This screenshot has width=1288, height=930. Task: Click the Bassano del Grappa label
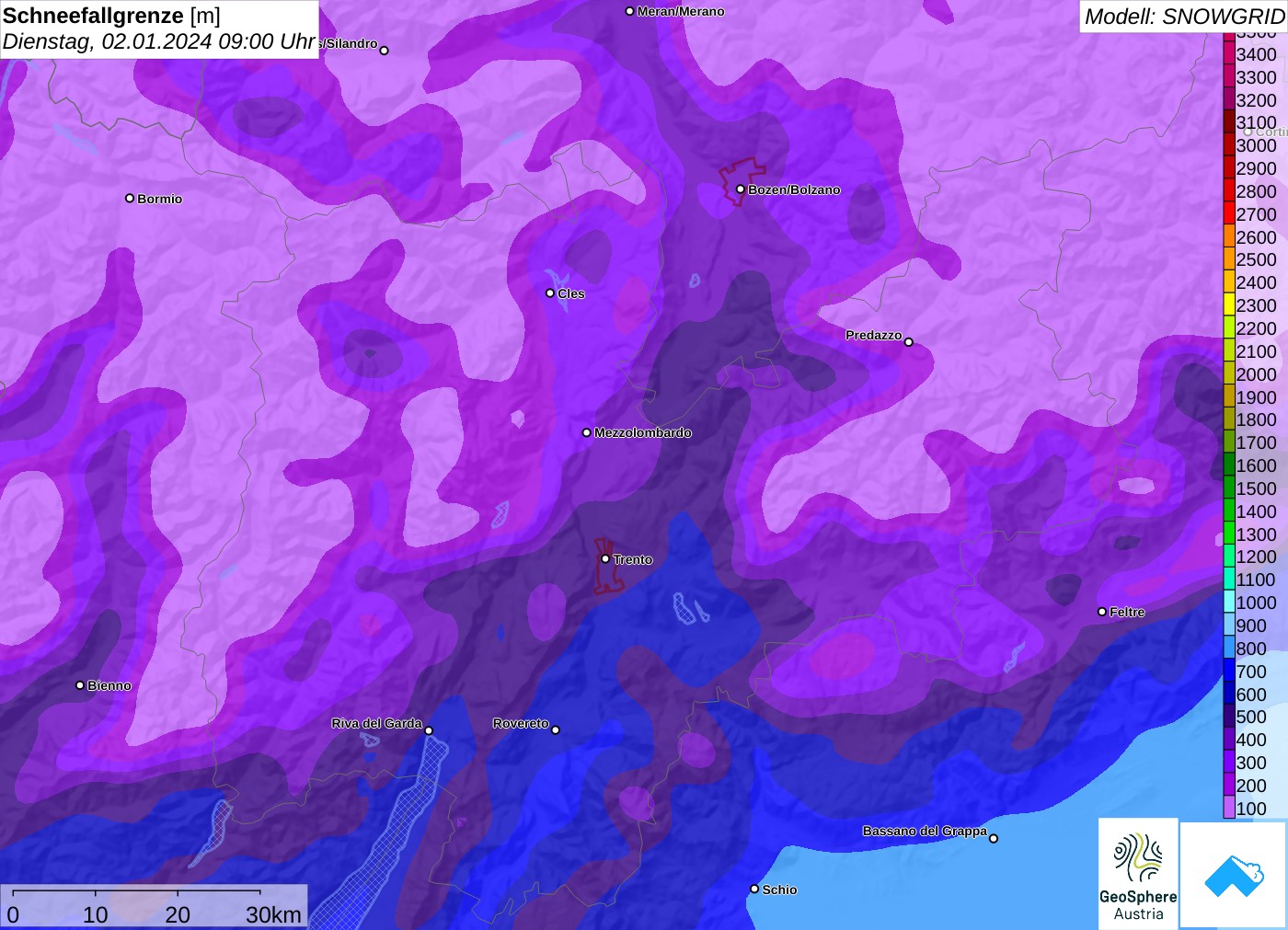point(925,831)
